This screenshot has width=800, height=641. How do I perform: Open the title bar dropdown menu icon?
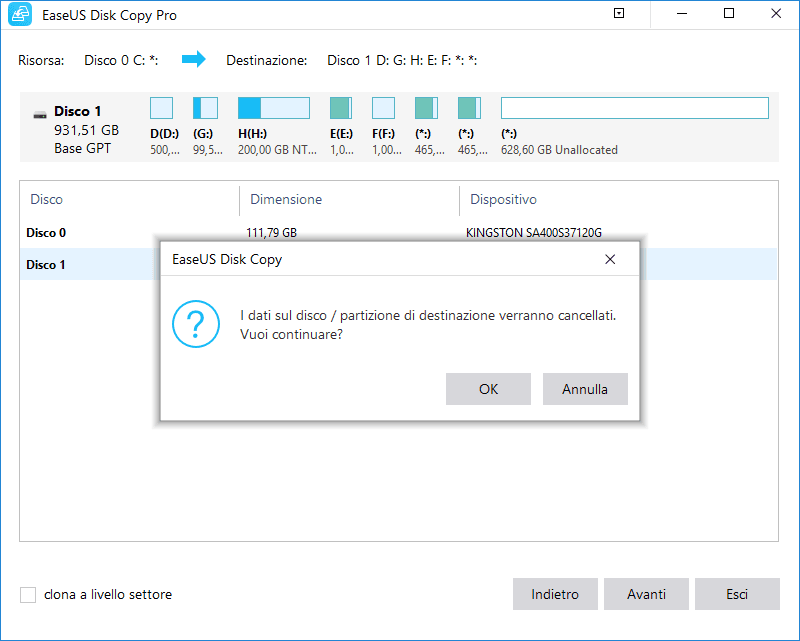(619, 13)
